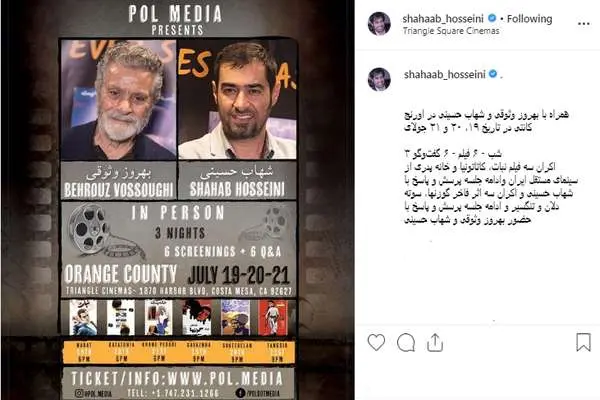Save post with the bookmark icon
600x400 pixels.
pyautogui.click(x=583, y=342)
